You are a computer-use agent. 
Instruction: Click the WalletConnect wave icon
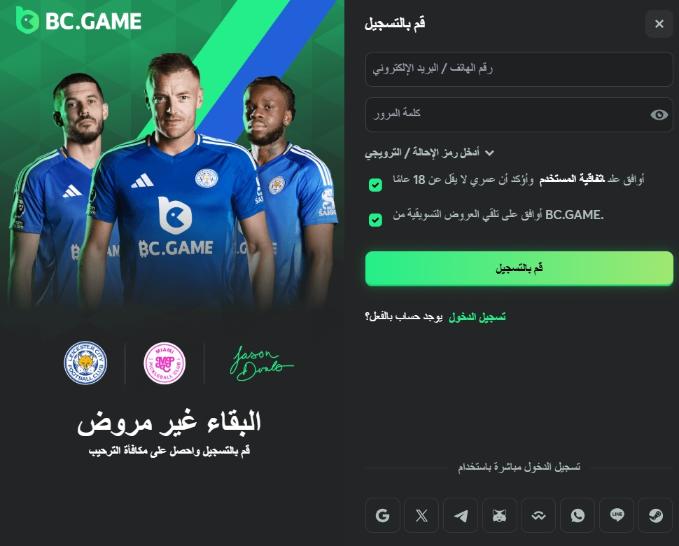coord(539,515)
